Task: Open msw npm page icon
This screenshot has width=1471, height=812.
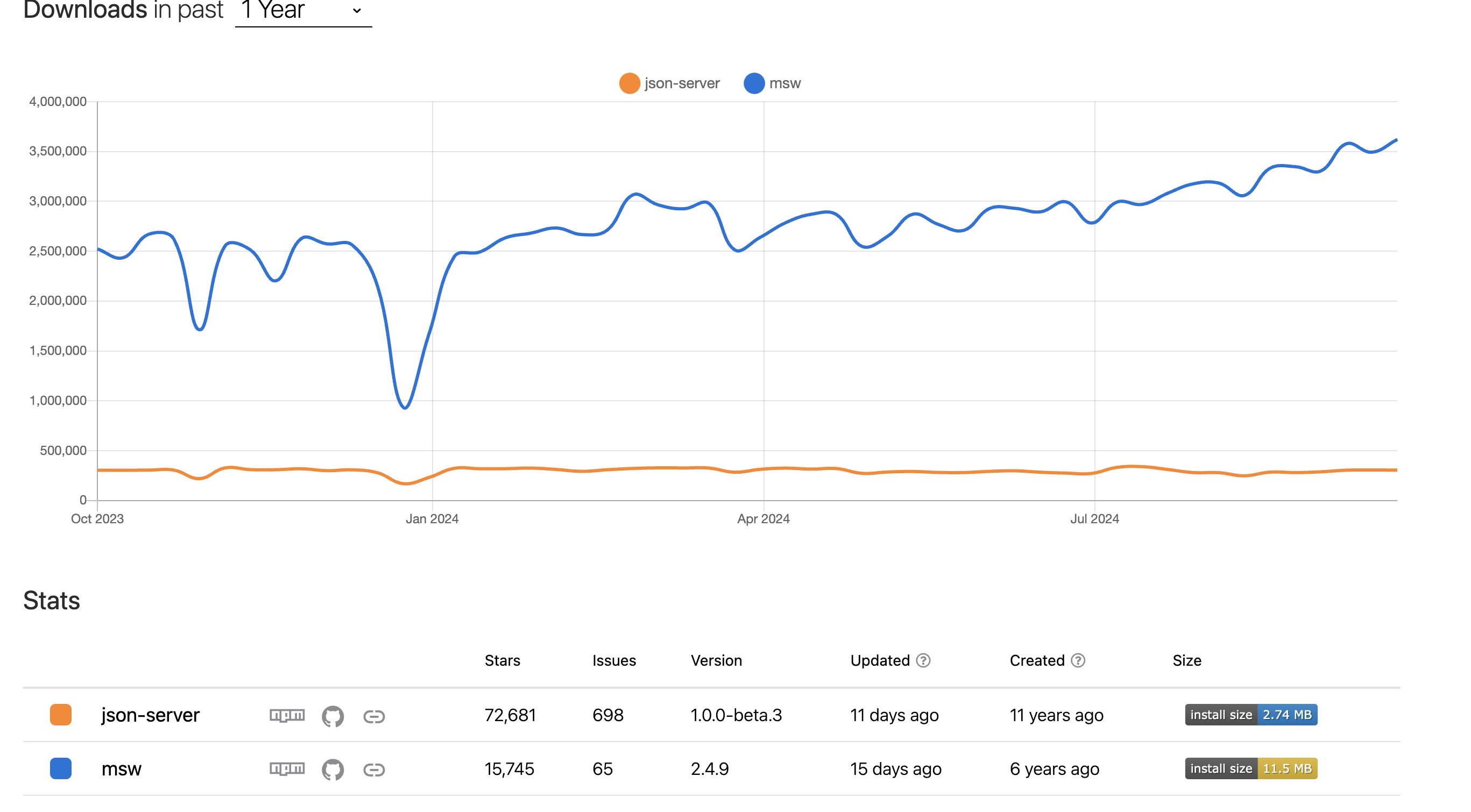Action: pyautogui.click(x=287, y=768)
